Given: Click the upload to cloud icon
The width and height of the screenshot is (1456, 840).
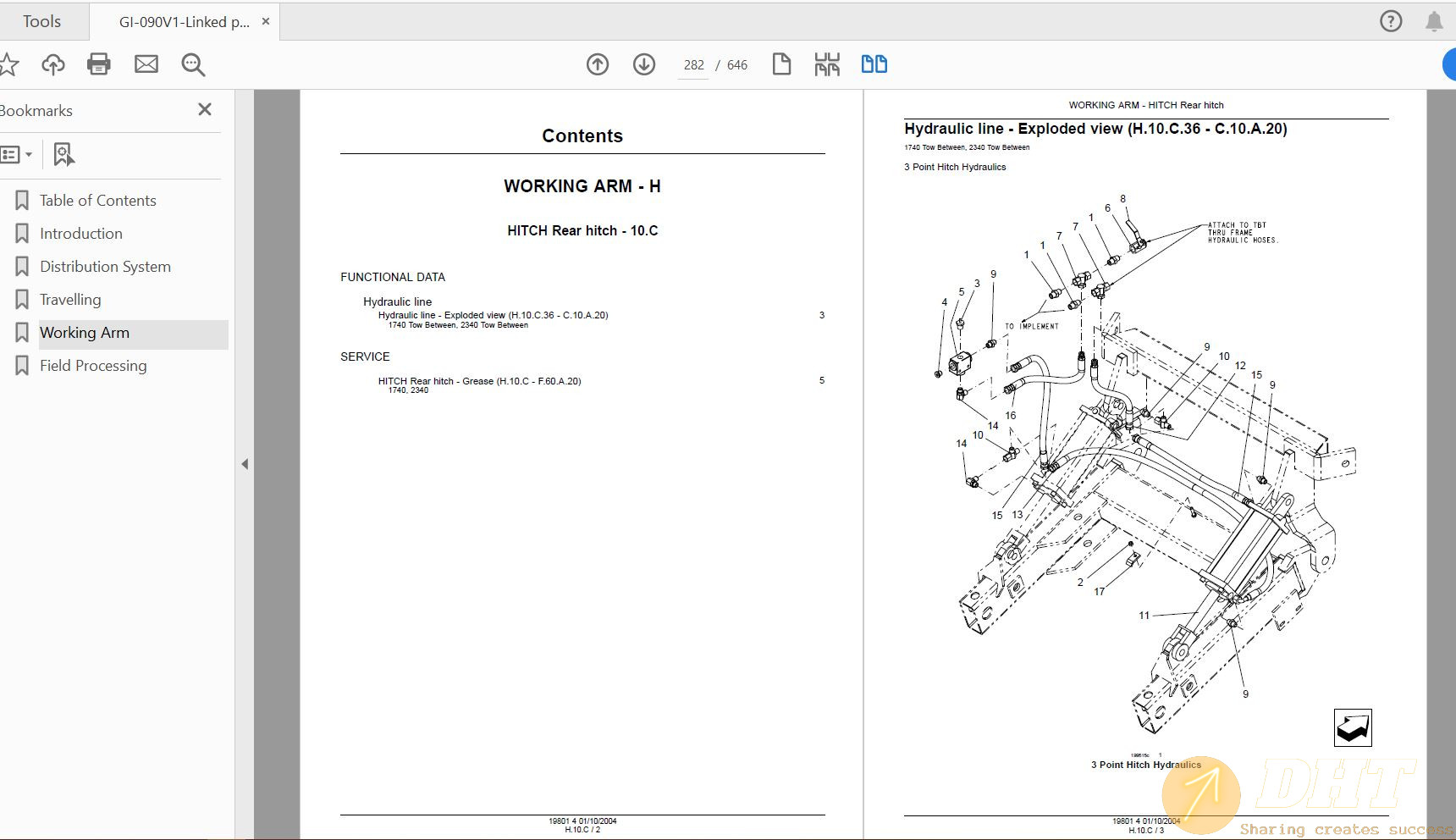Looking at the screenshot, I should click(x=53, y=64).
